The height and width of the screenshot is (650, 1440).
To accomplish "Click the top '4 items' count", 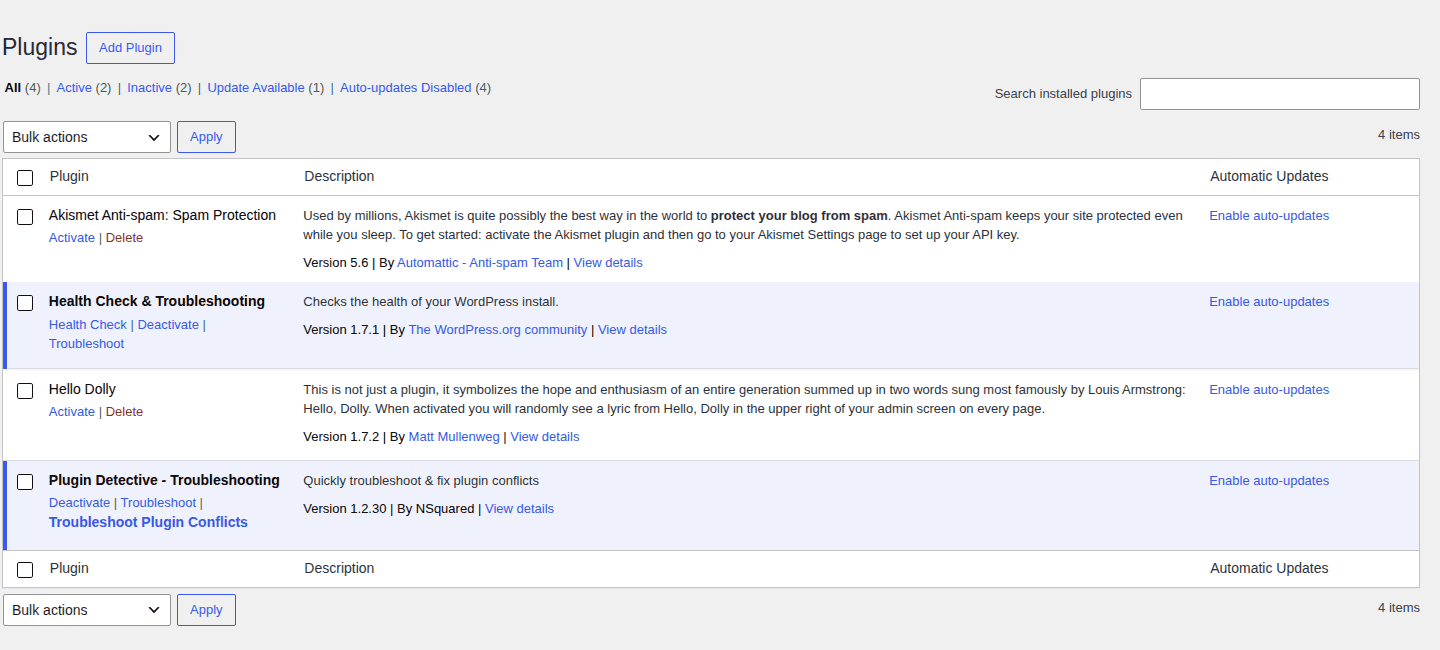I will coord(1398,135).
